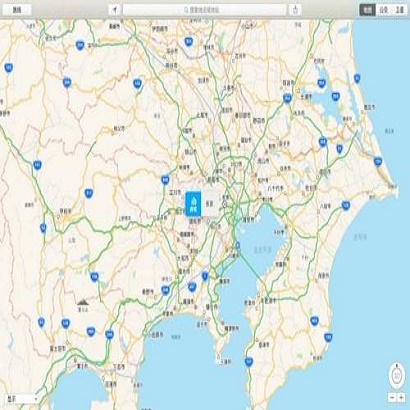Click the blue Tokyo location pin icon
The width and height of the screenshot is (410, 410).
(x=193, y=203)
